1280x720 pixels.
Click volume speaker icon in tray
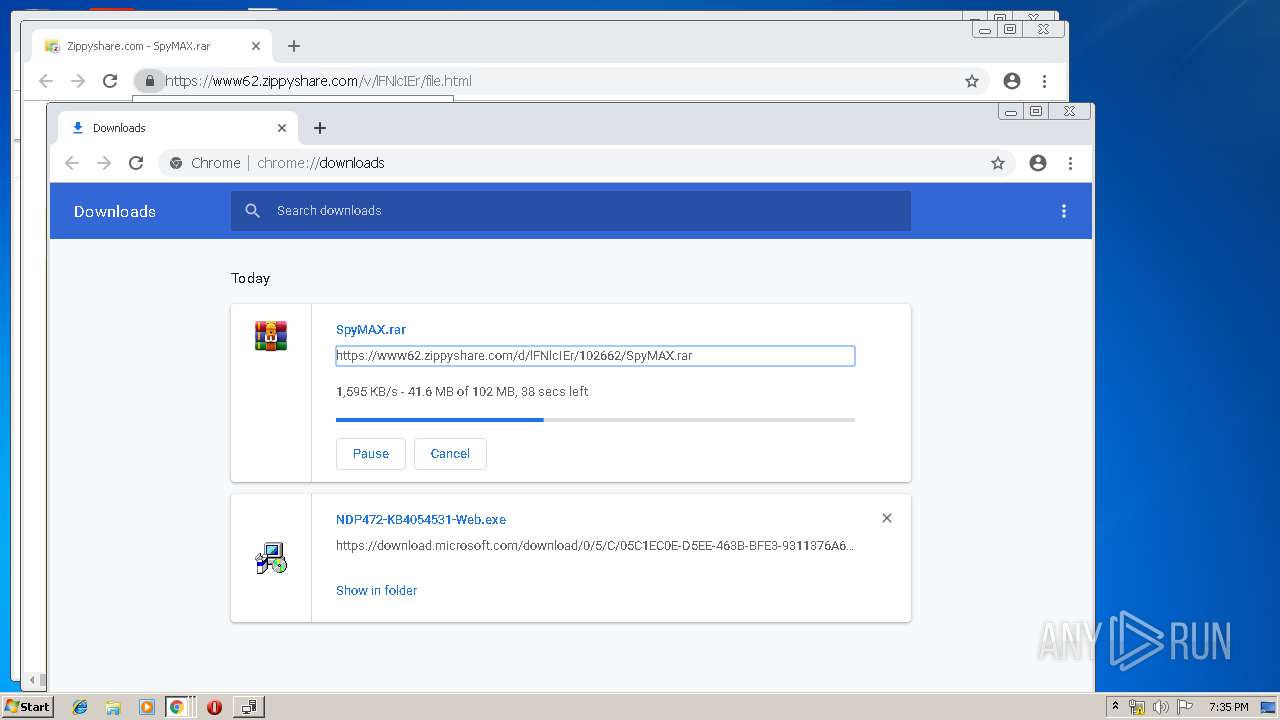1160,707
